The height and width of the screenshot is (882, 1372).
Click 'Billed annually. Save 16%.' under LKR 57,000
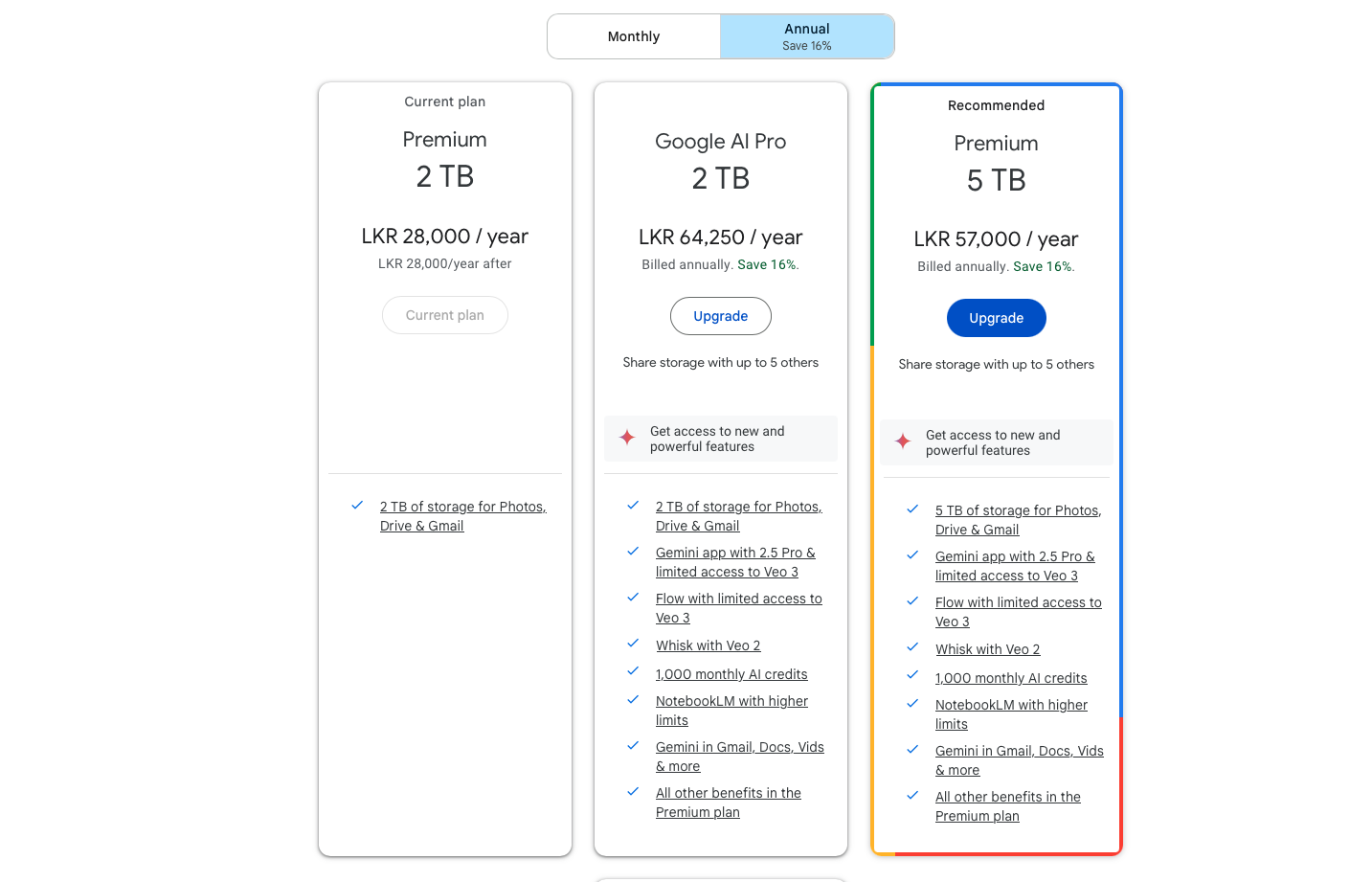997,267
